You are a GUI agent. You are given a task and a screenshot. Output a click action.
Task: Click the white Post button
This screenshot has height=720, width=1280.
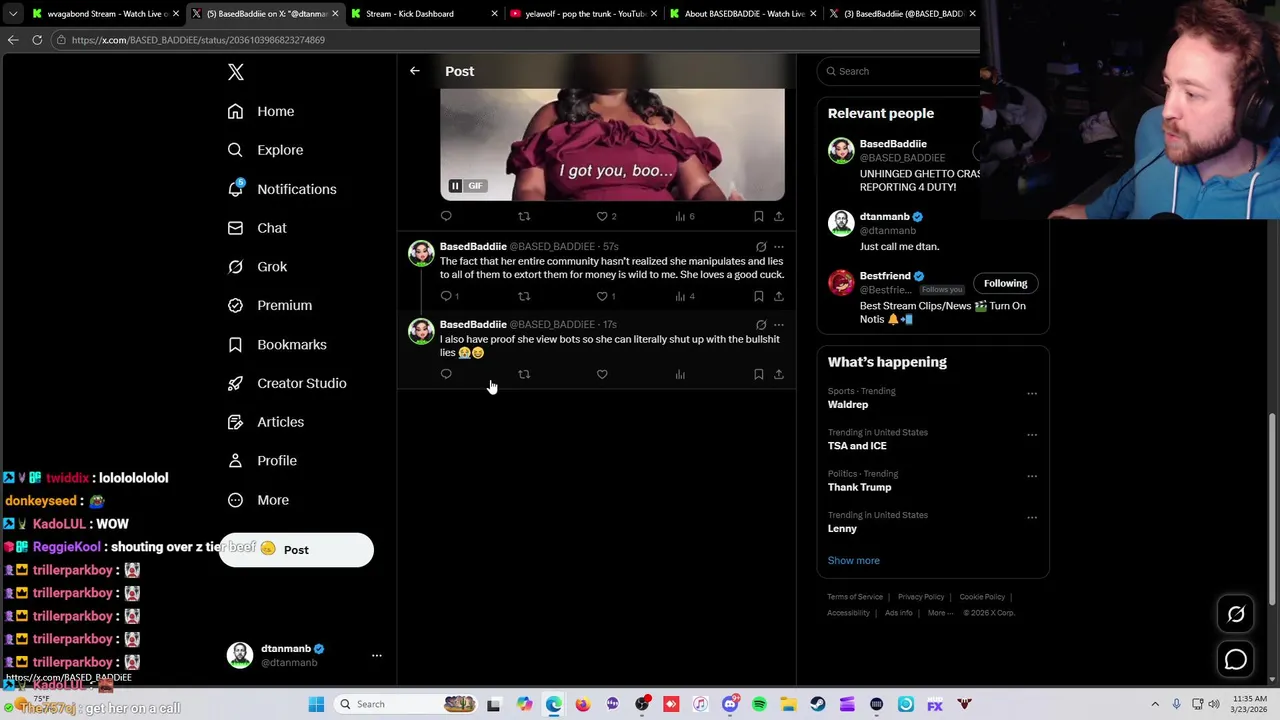(x=296, y=550)
